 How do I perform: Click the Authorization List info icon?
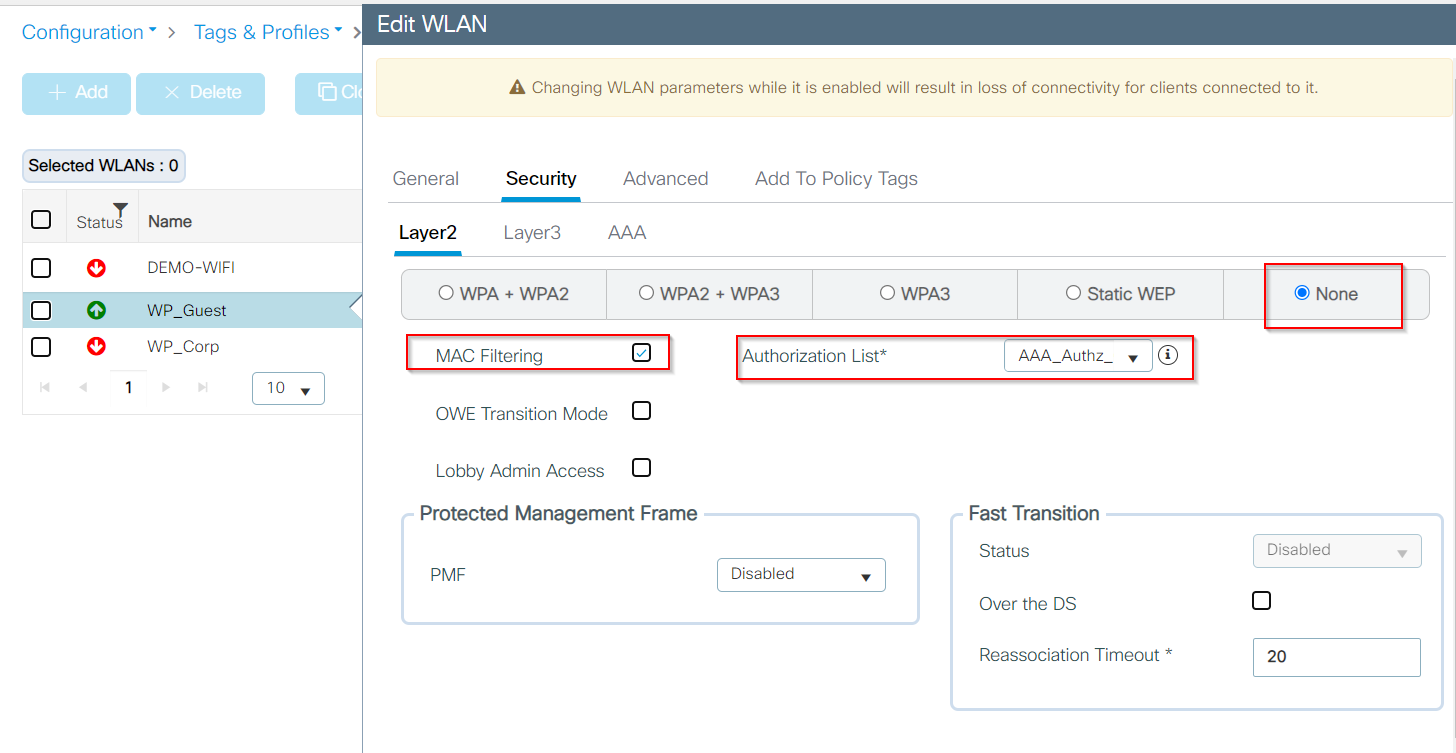coord(1168,355)
